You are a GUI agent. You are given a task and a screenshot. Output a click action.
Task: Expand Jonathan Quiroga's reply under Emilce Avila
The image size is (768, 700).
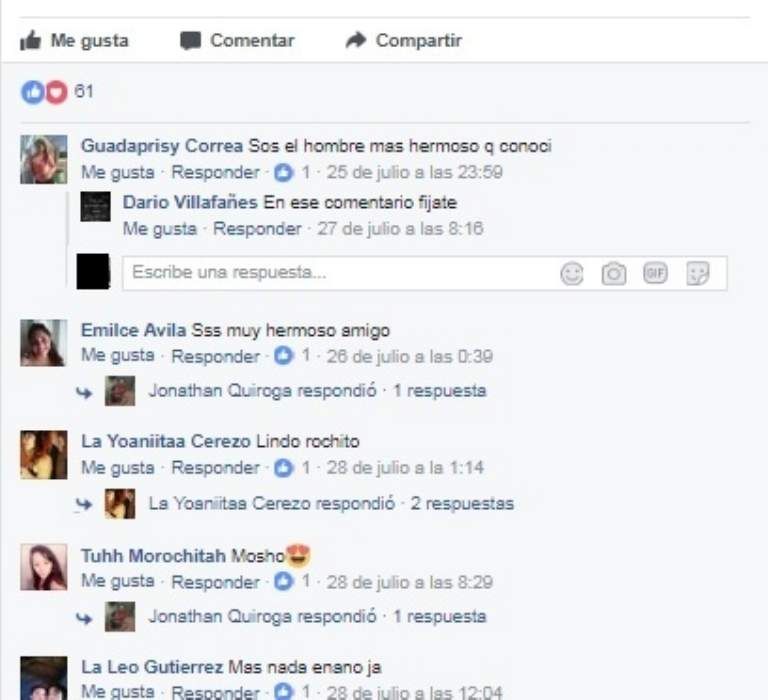(317, 390)
